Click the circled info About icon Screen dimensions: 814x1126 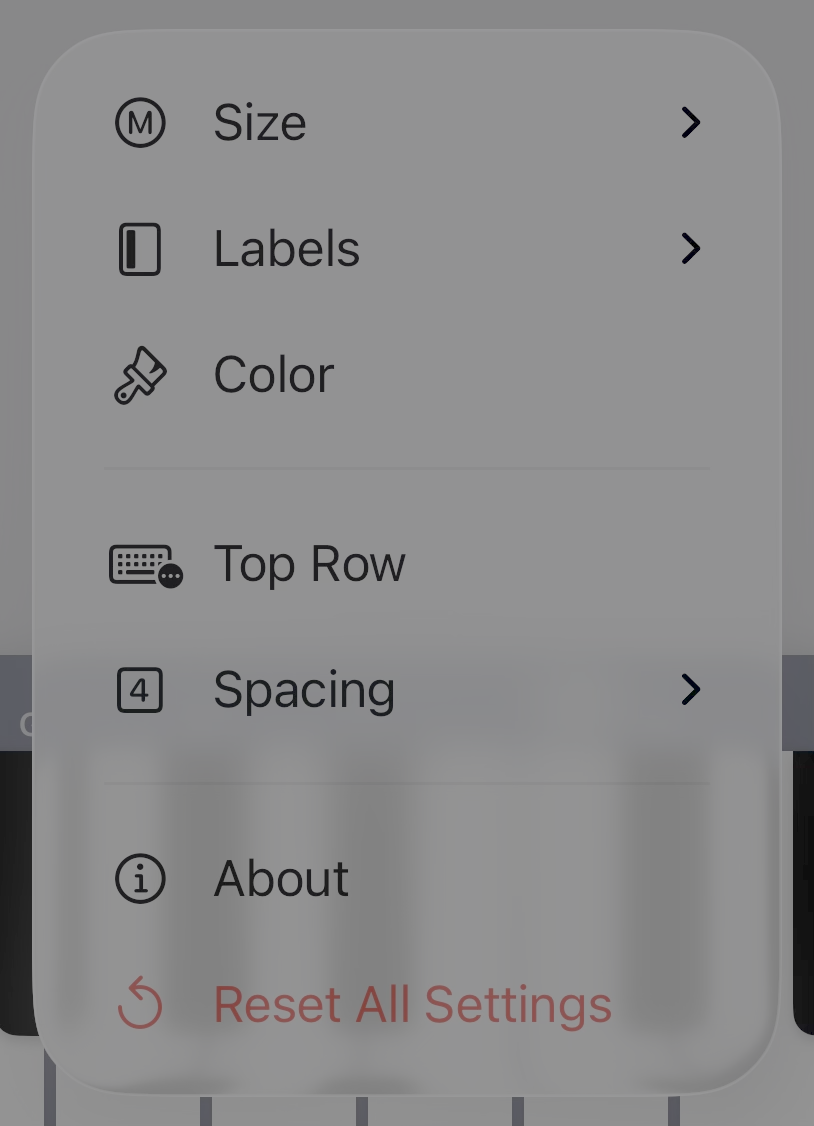(x=140, y=878)
